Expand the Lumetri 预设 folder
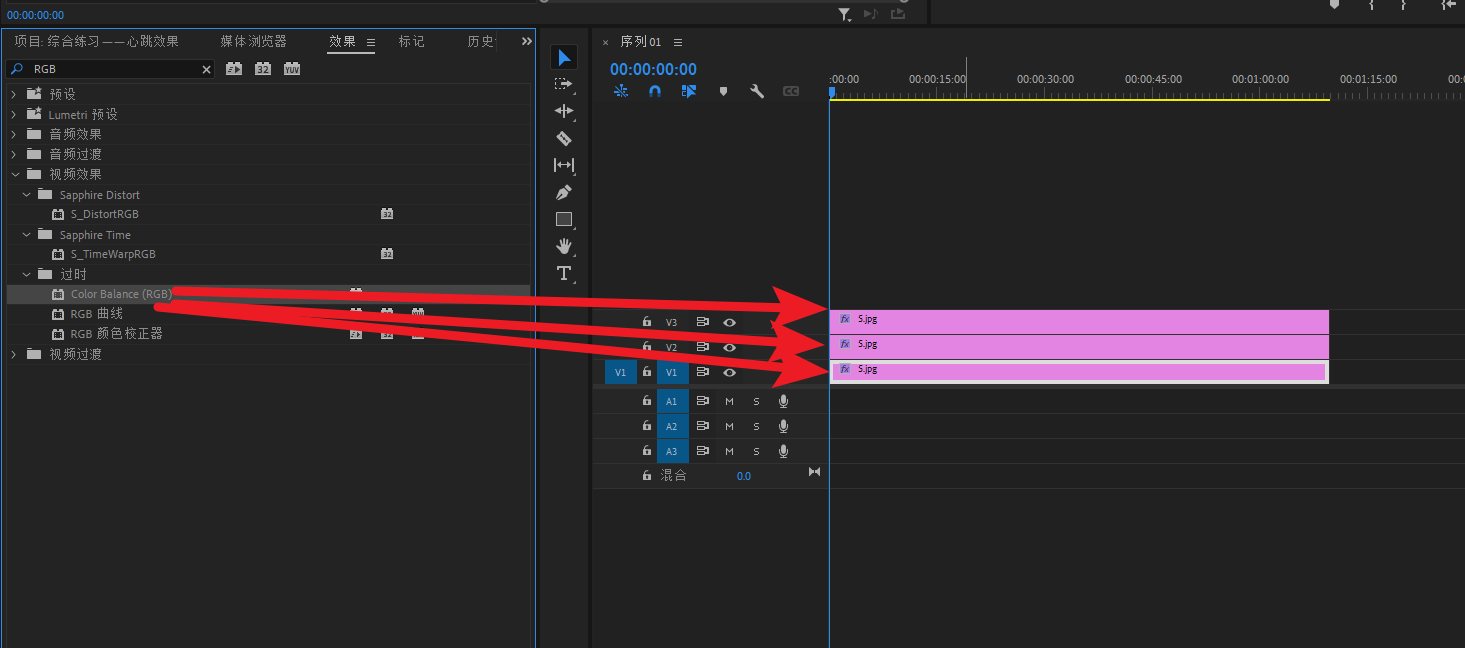 click(14, 114)
